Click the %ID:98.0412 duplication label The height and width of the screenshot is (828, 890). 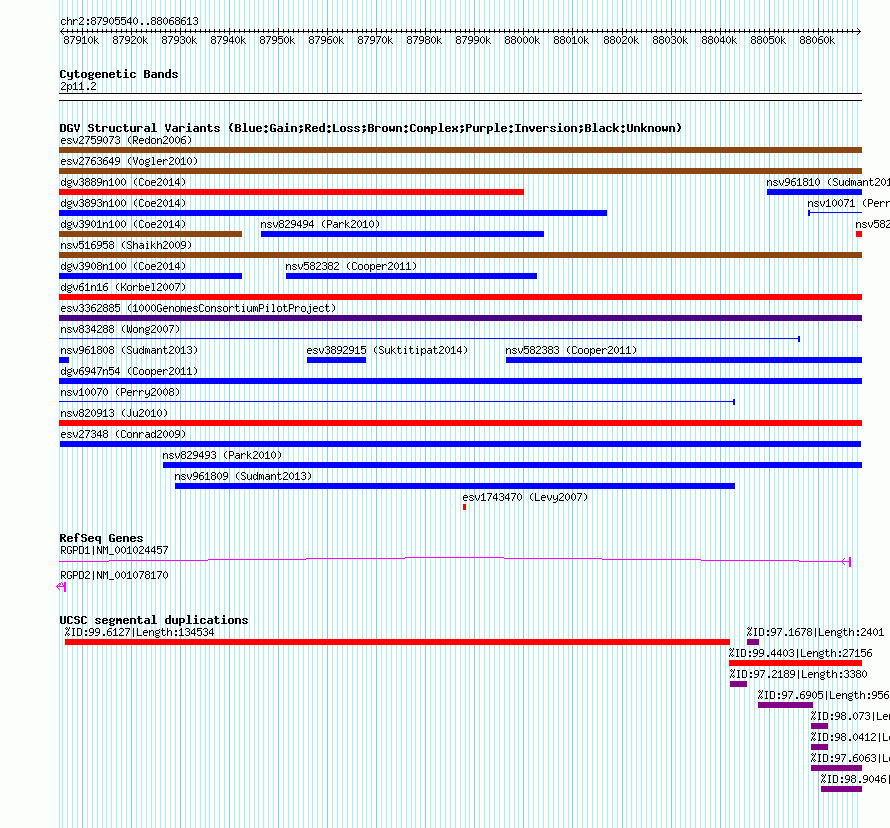pos(850,737)
